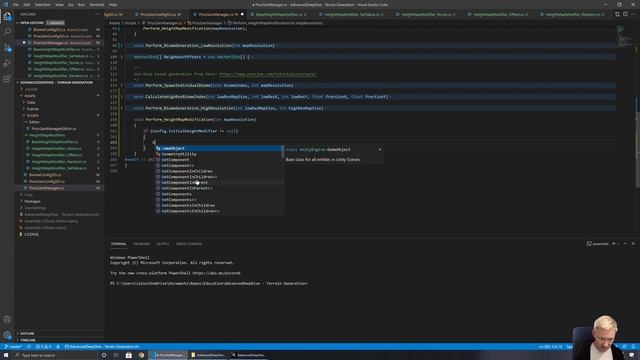The height and width of the screenshot is (360, 640).
Task: Open the editor More Actions ellipsis
Action: click(x=633, y=14)
